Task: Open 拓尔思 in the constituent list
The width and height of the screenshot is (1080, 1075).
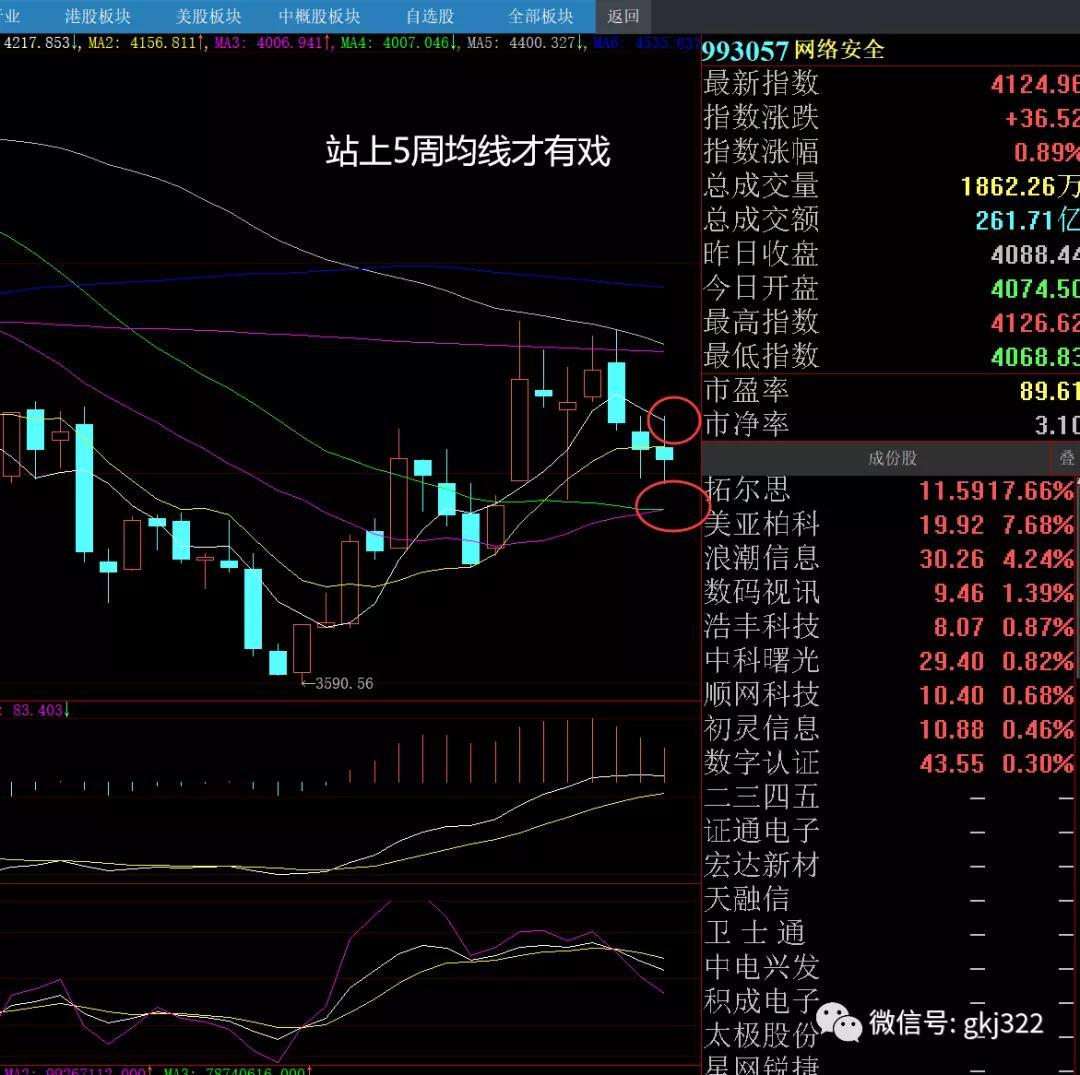Action: tap(747, 490)
